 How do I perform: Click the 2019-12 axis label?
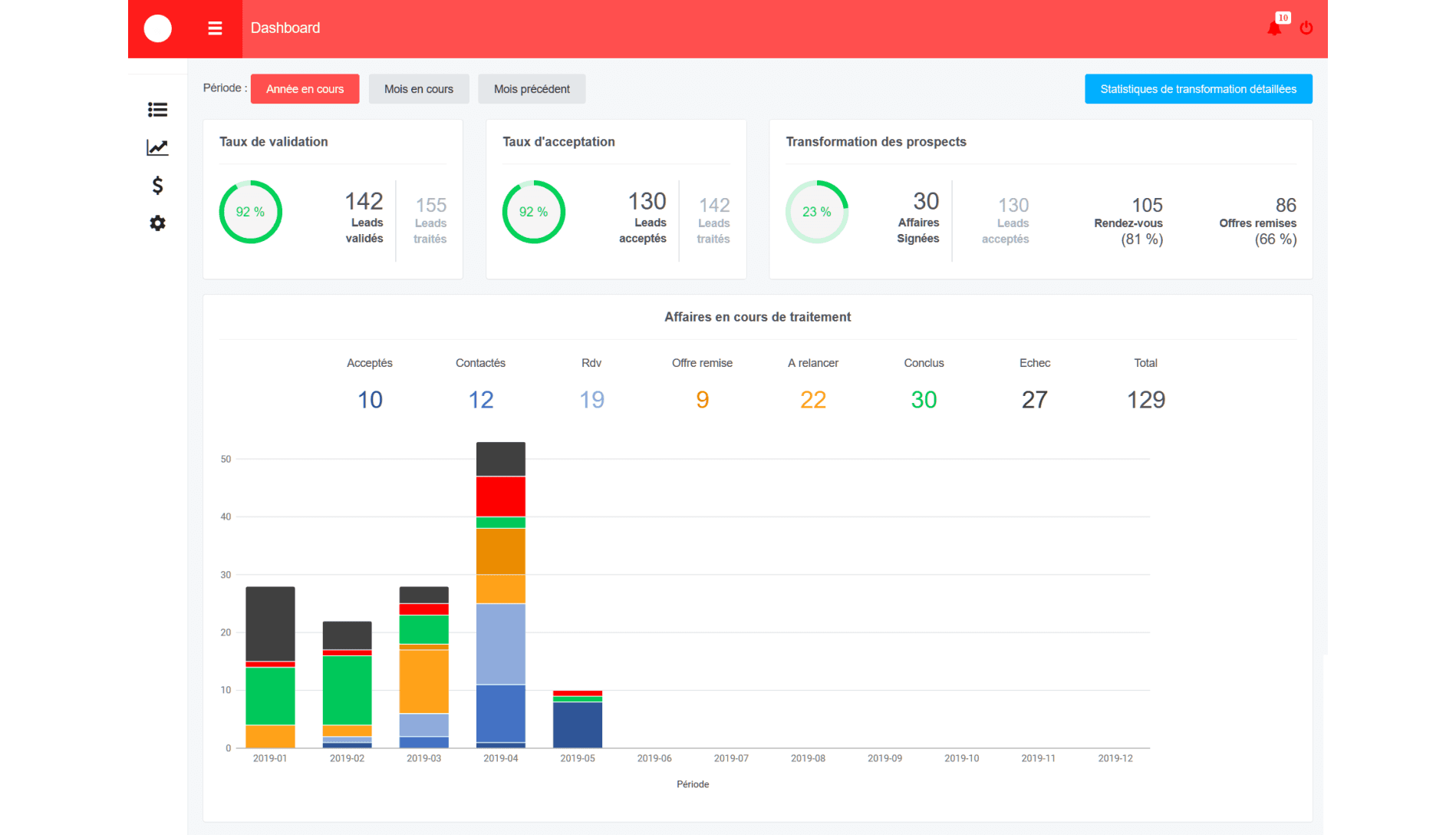click(1115, 758)
